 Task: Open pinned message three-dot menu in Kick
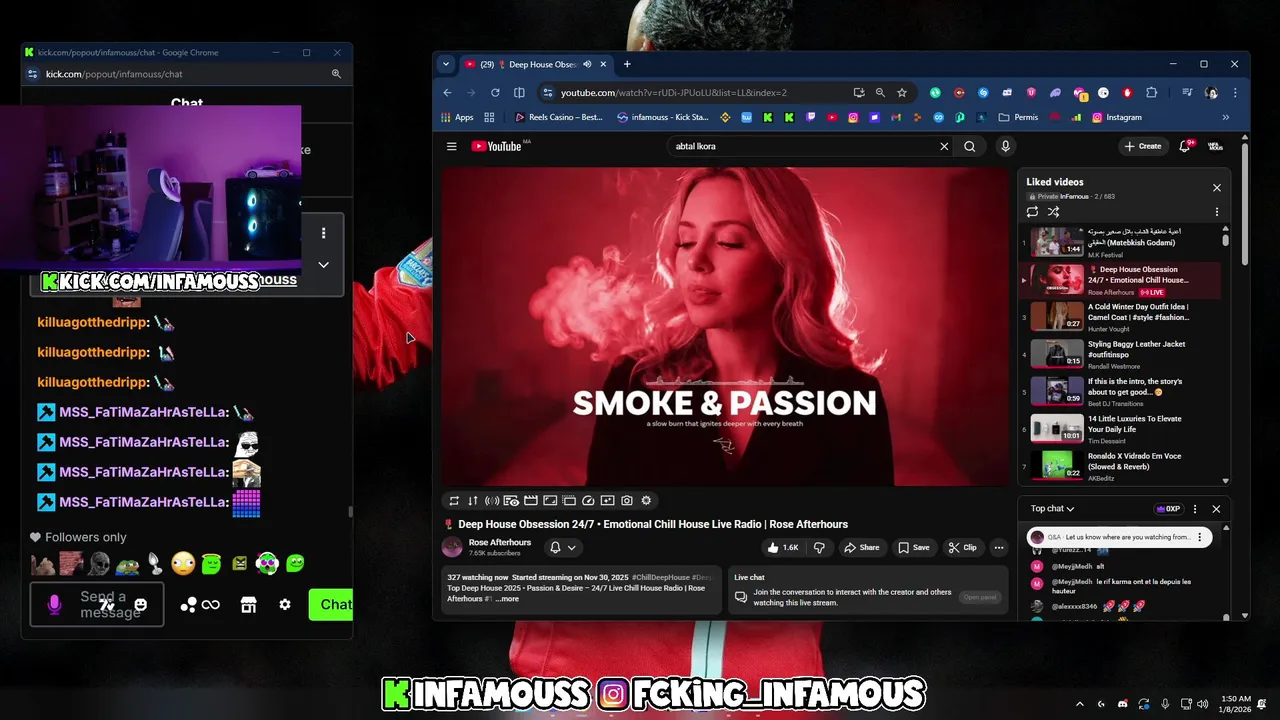coord(323,233)
